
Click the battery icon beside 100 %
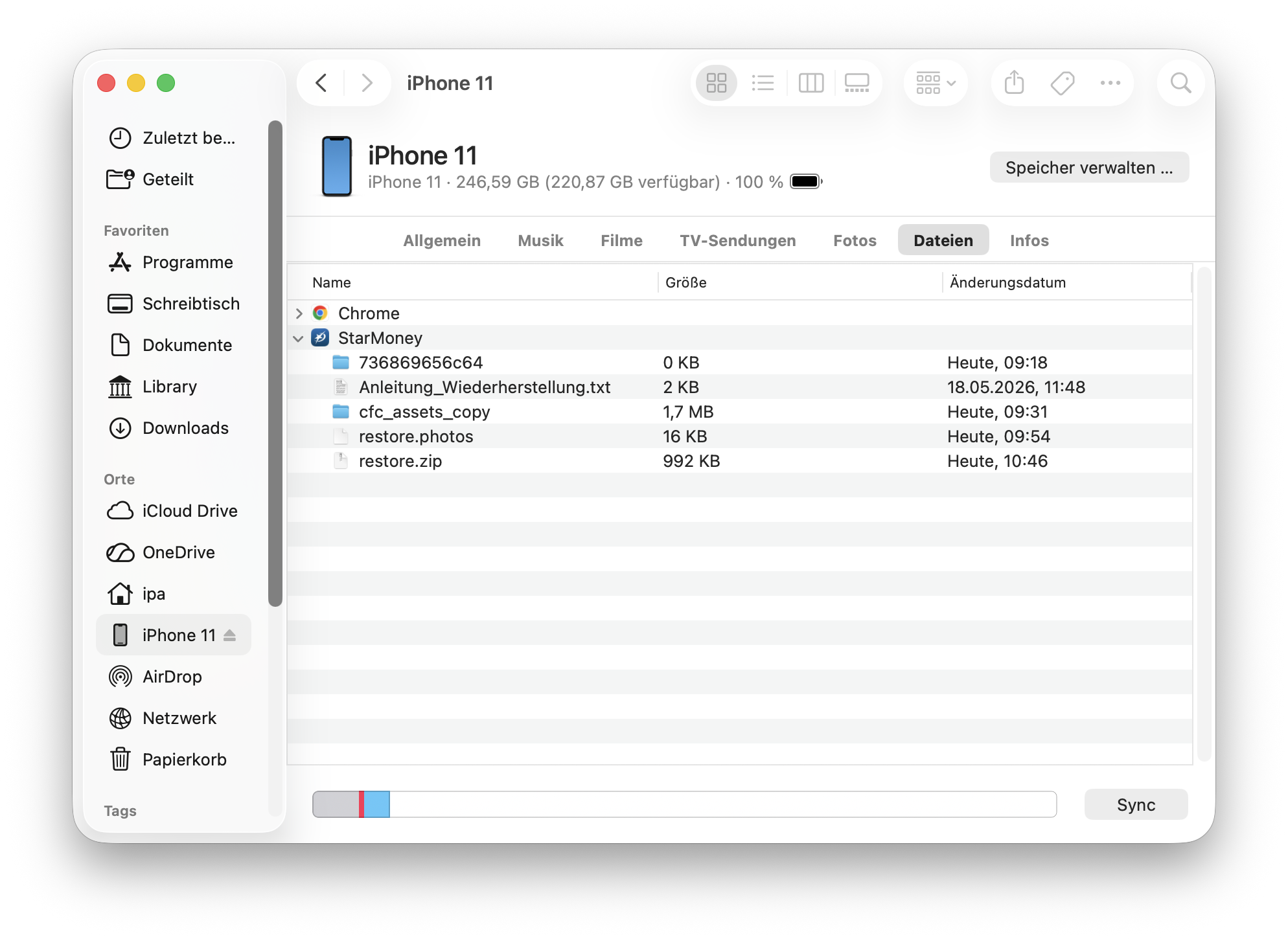click(x=806, y=181)
